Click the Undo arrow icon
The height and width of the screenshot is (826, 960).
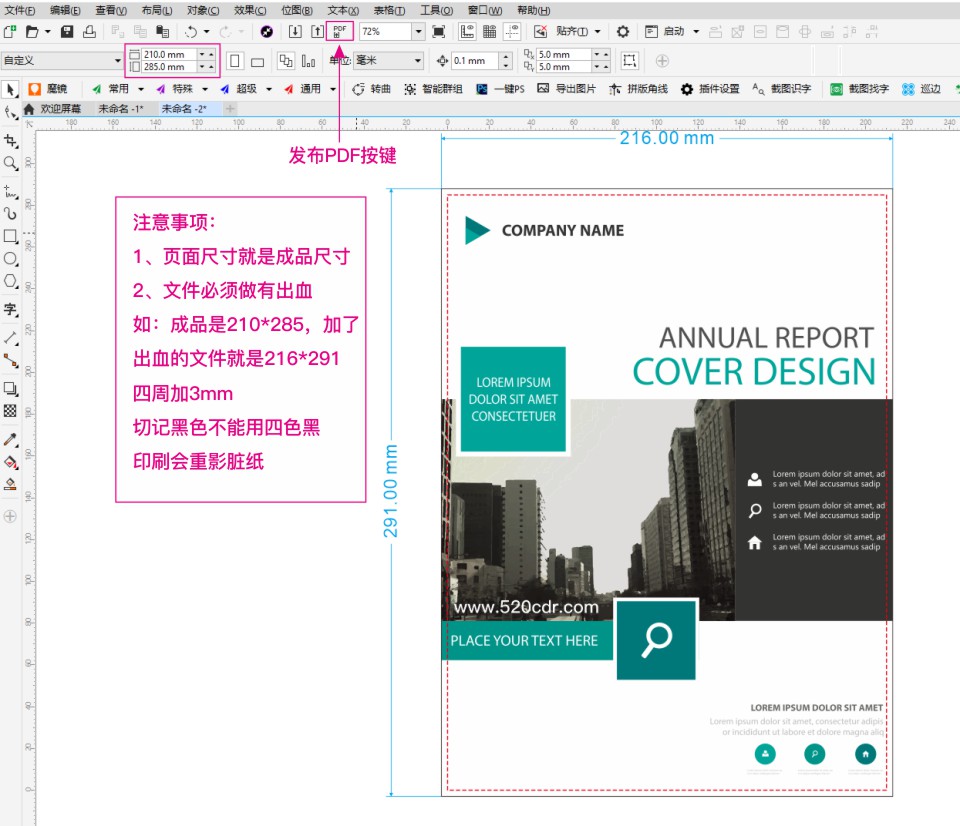click(x=191, y=31)
